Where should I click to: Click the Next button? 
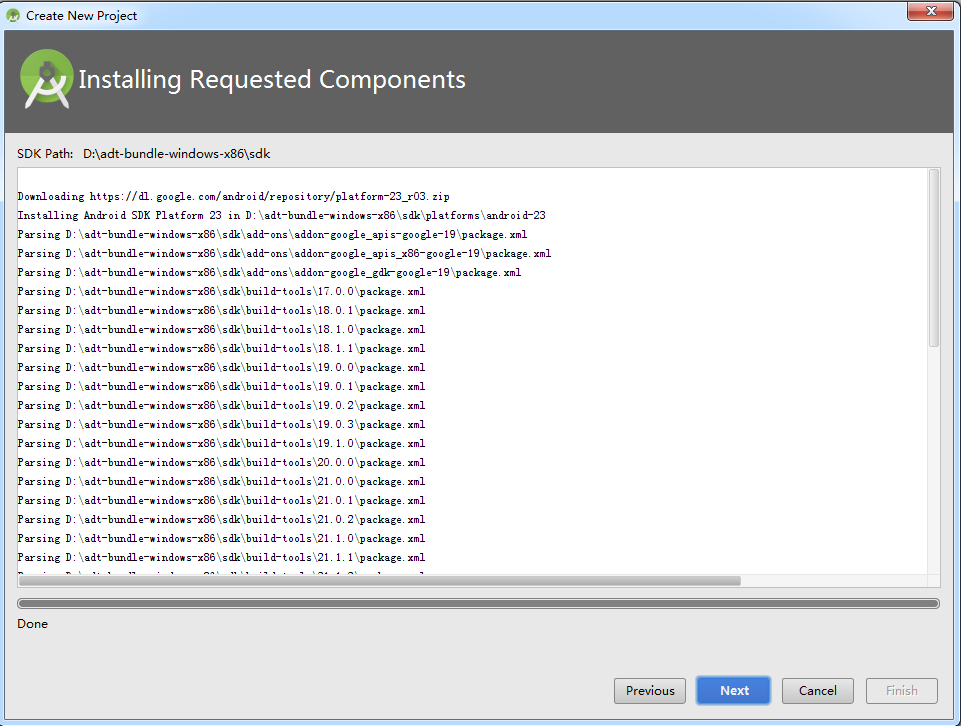[x=733, y=690]
